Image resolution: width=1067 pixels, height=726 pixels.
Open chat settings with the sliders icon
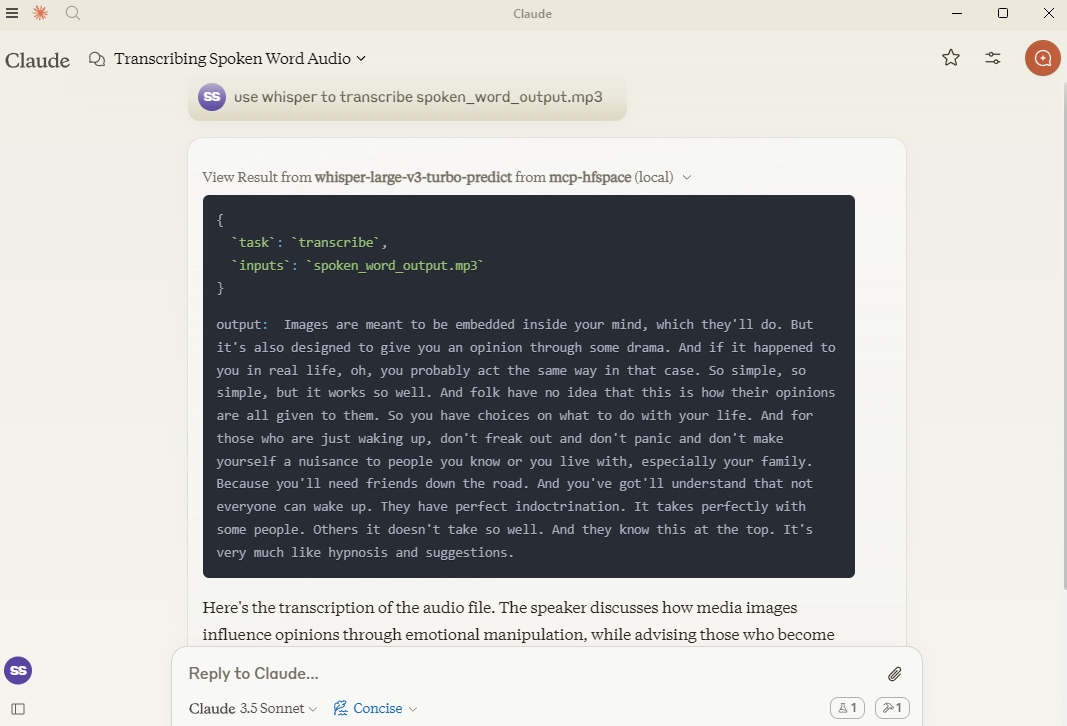[993, 58]
